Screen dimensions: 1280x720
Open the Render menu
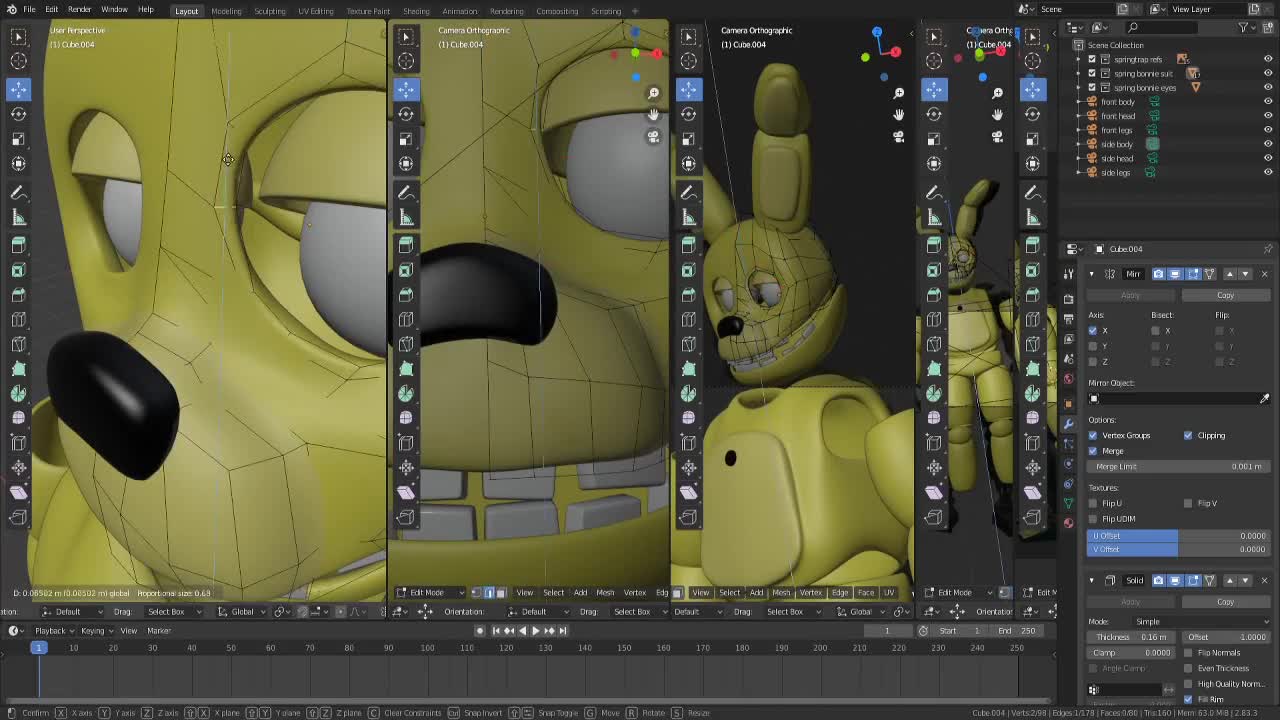click(79, 10)
